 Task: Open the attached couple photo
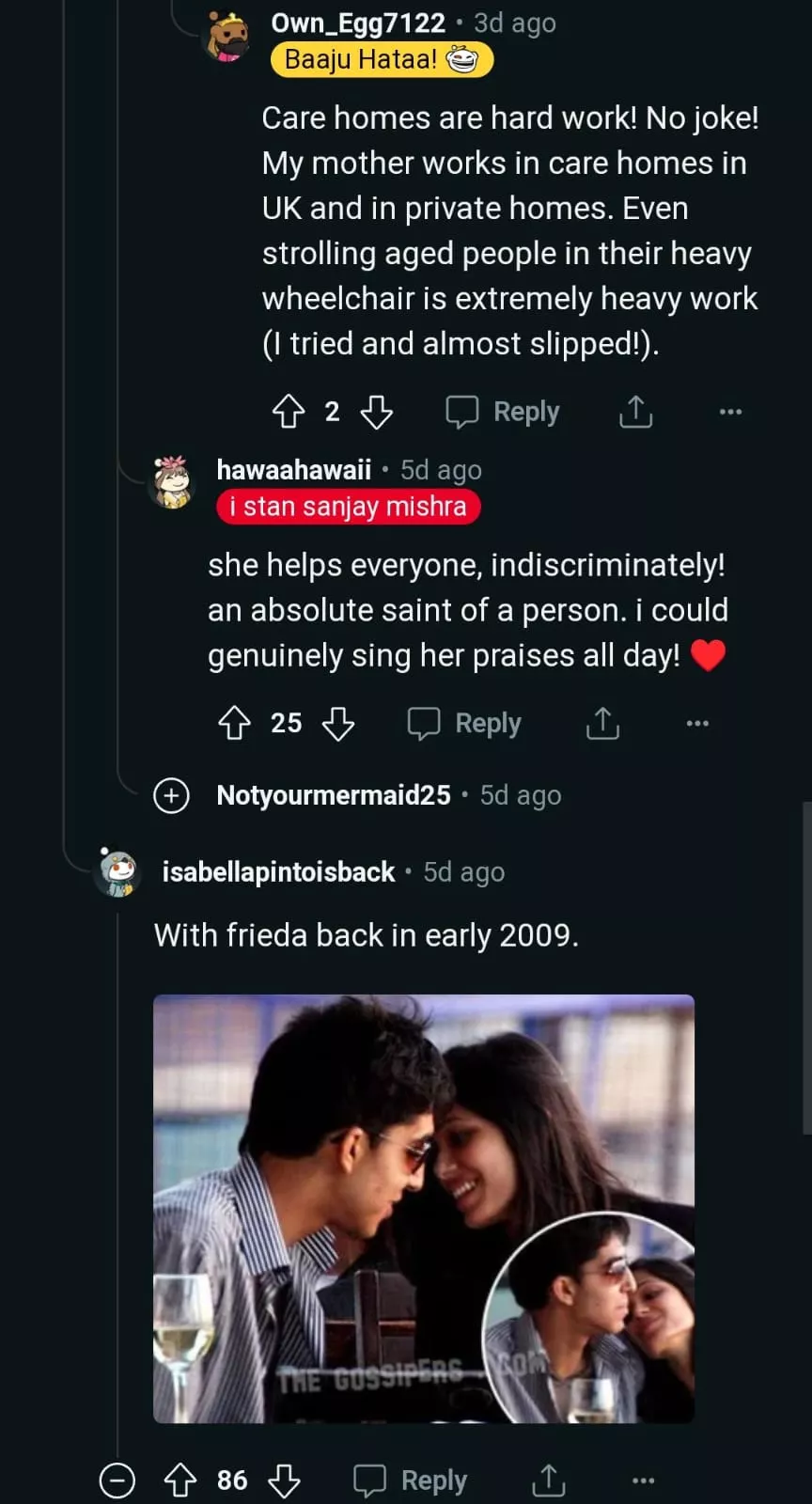pyautogui.click(x=424, y=1208)
